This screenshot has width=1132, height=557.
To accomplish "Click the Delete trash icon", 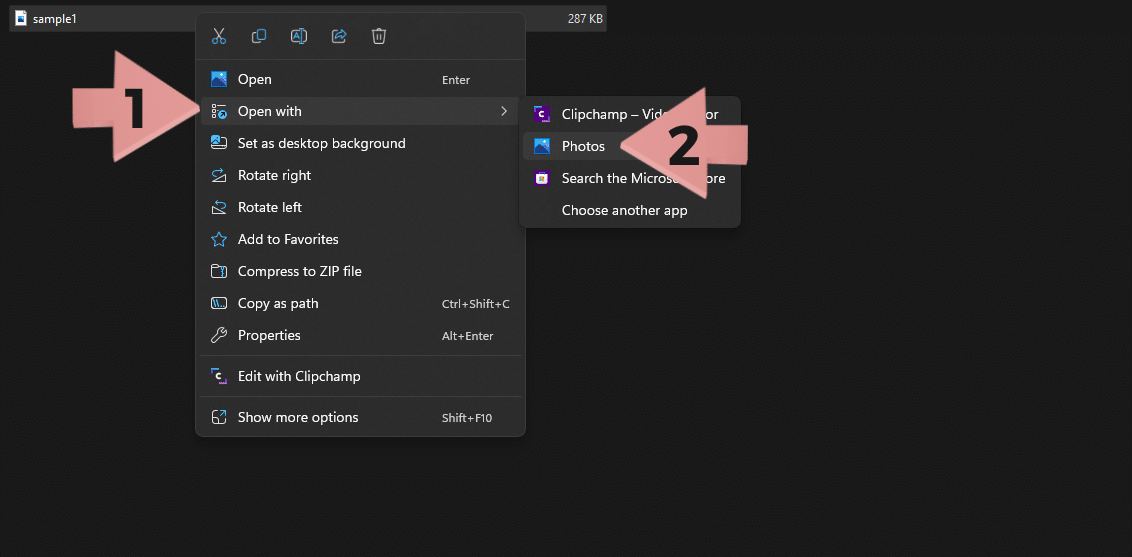I will click(379, 36).
